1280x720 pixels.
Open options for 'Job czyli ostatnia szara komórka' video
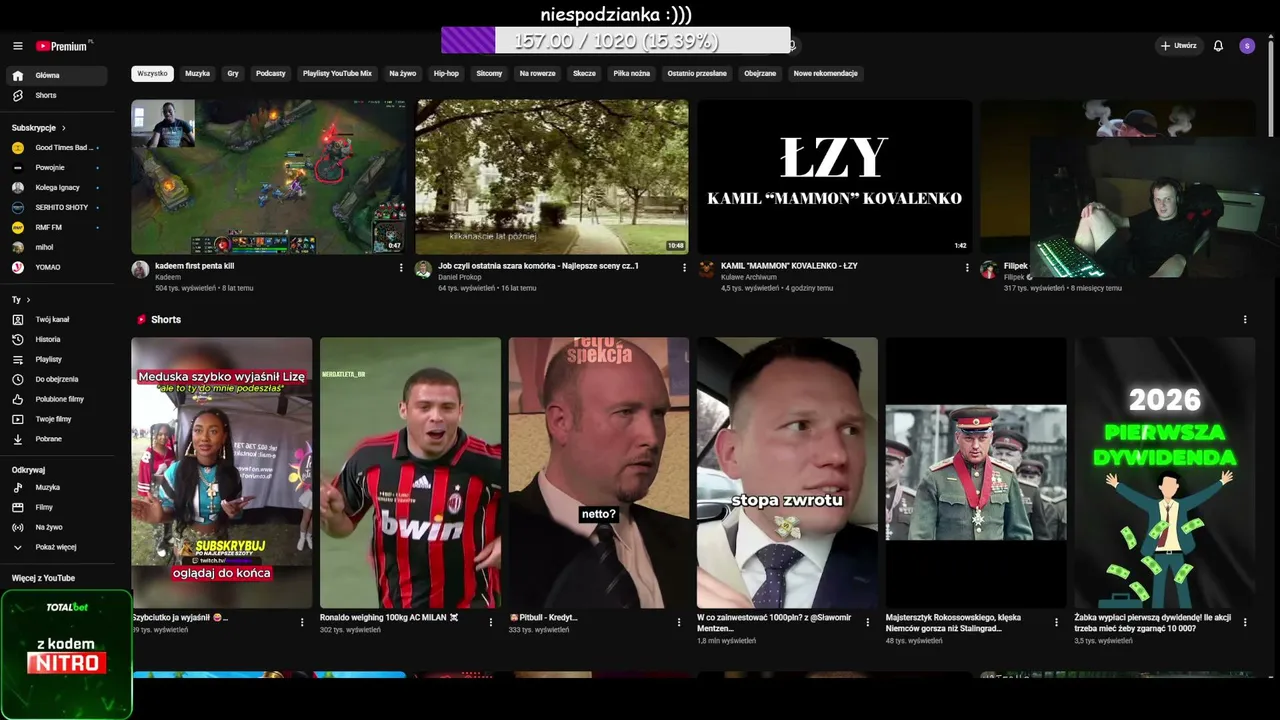(x=684, y=268)
